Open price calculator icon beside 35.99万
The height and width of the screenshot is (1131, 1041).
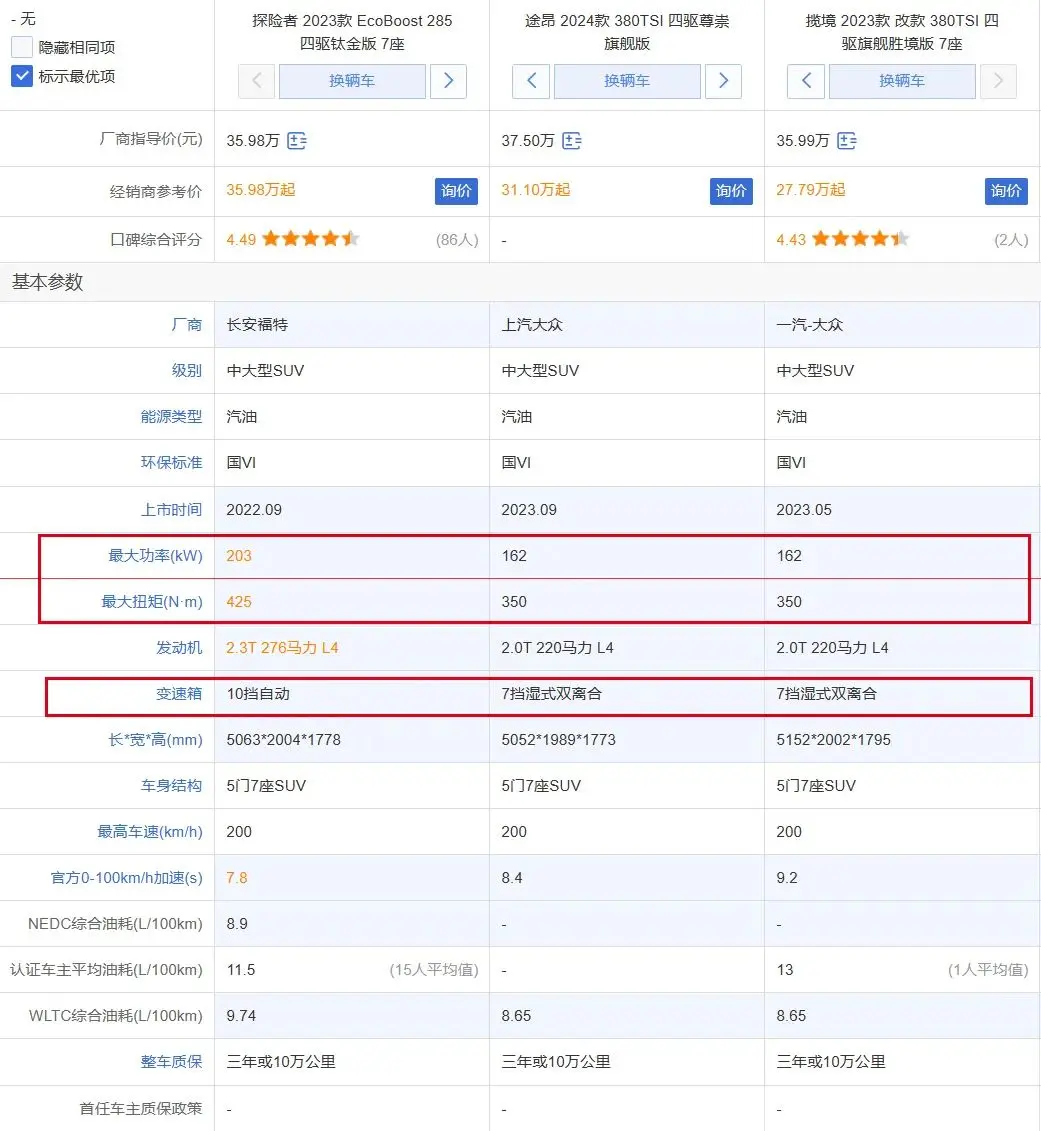847,141
